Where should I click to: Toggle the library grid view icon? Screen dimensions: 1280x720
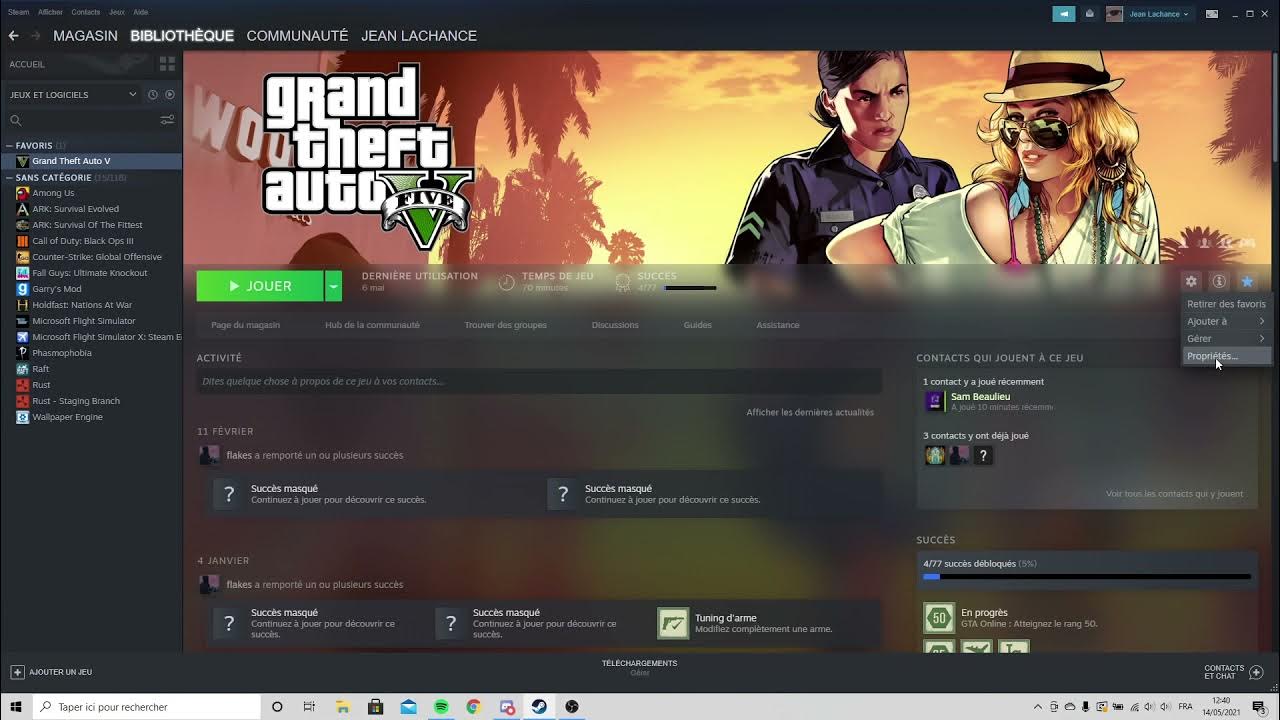167,64
